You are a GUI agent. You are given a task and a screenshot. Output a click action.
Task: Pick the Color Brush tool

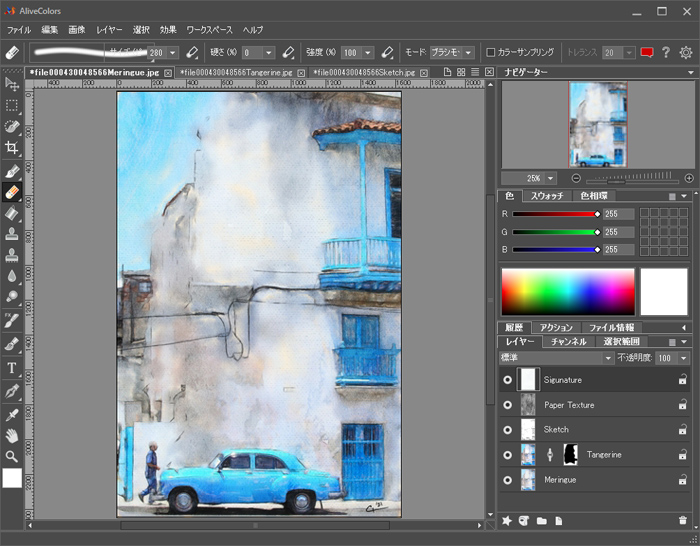click(12, 171)
